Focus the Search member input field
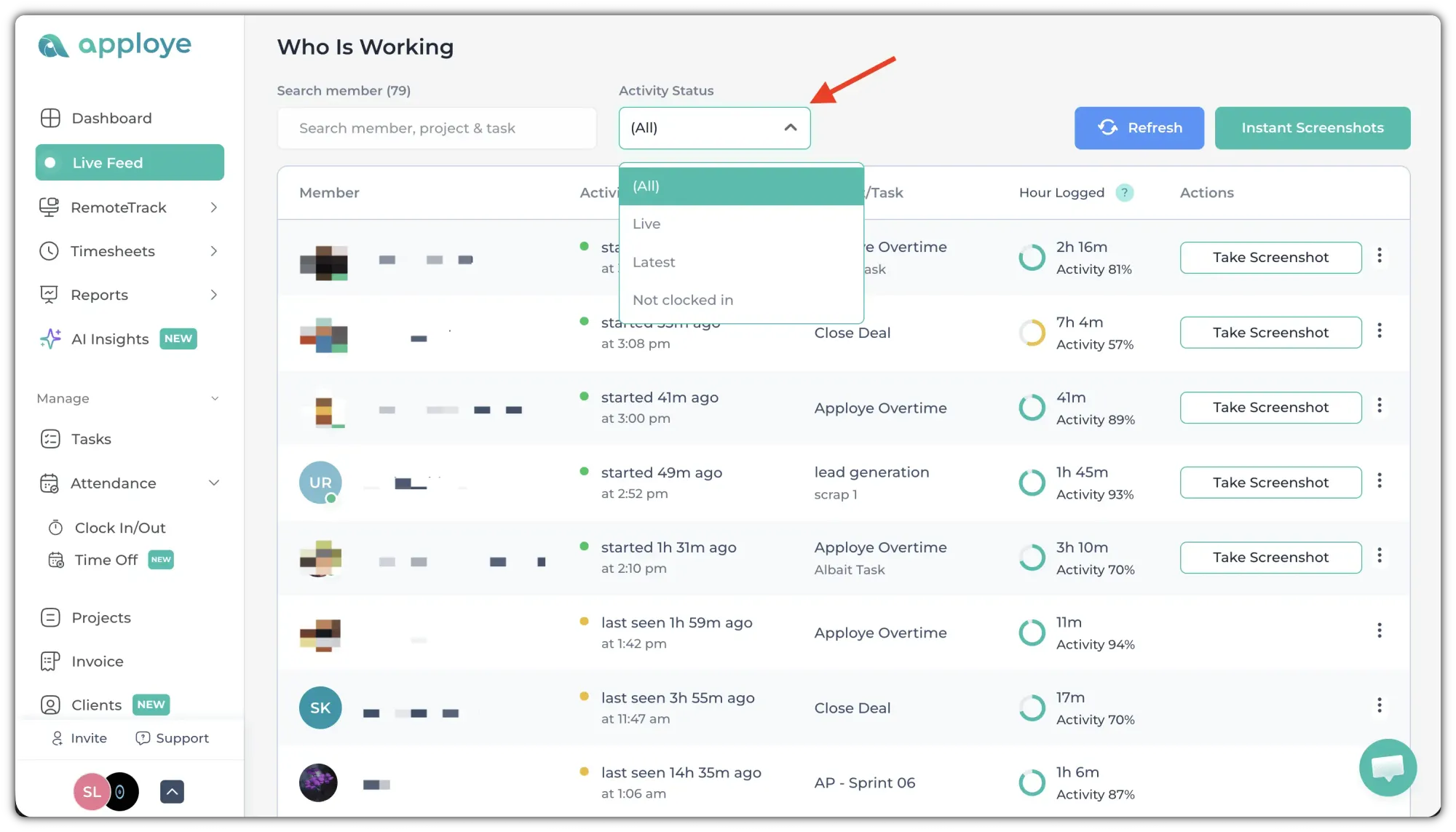 pyautogui.click(x=437, y=128)
